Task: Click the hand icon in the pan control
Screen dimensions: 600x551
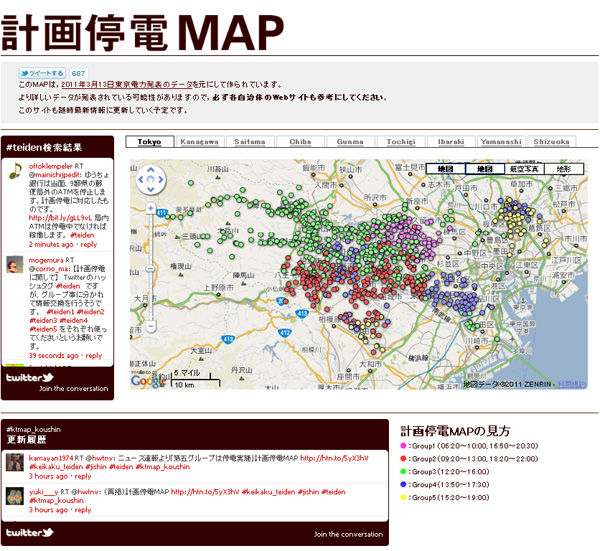Action: coord(151,179)
